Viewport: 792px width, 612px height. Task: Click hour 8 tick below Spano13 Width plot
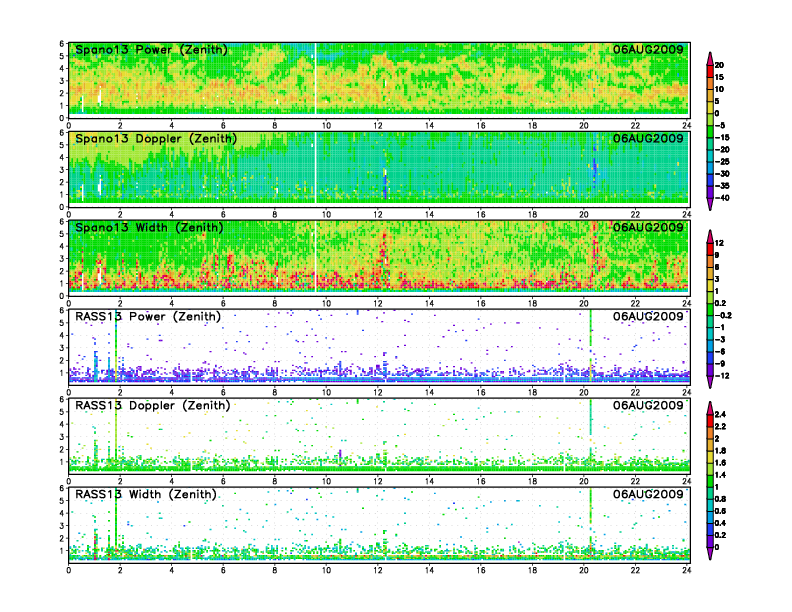[275, 303]
